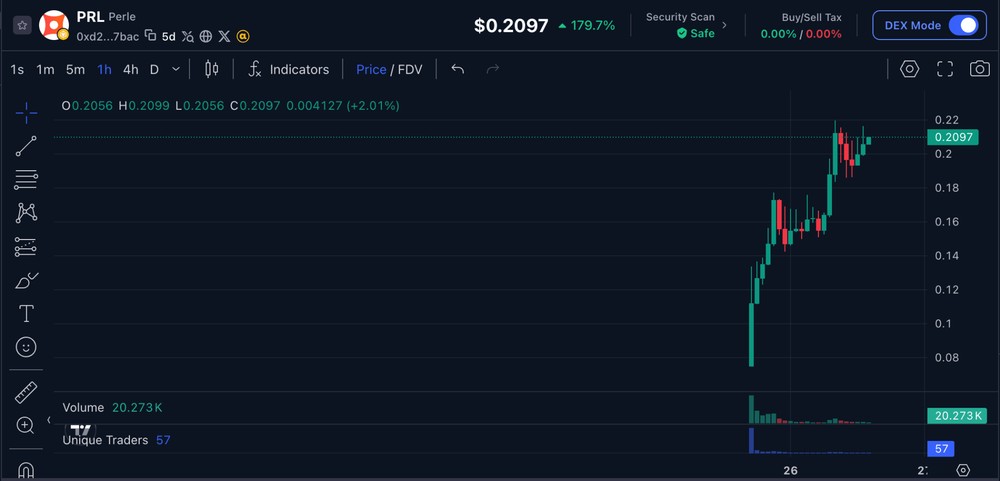Add PRL to favorites with the star icon
Screen dimensions: 1000x481
pyautogui.click(x=22, y=26)
